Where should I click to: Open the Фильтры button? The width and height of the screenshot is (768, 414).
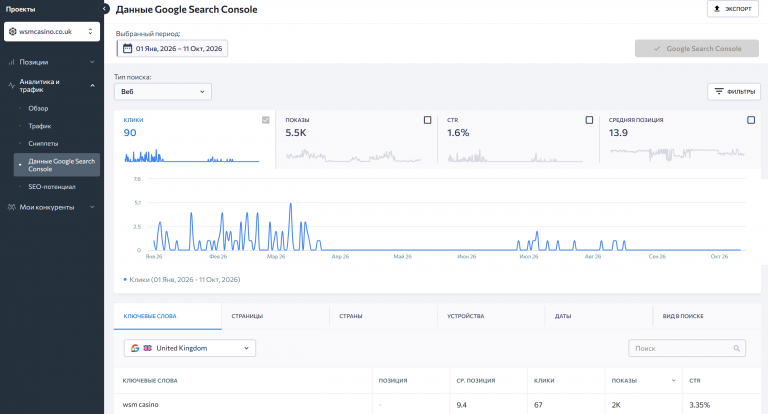point(734,92)
